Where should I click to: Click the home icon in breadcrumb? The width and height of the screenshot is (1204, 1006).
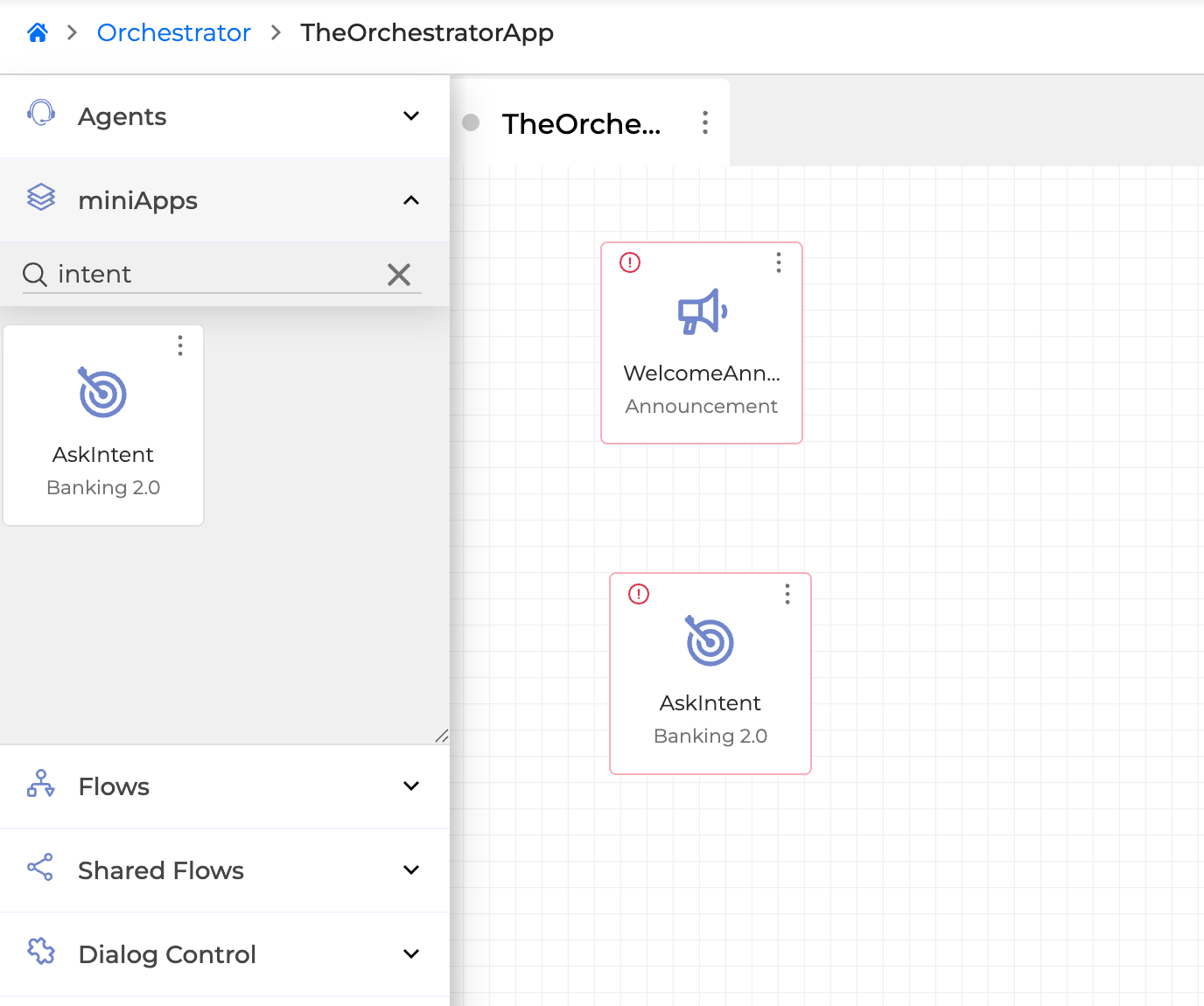(x=38, y=33)
